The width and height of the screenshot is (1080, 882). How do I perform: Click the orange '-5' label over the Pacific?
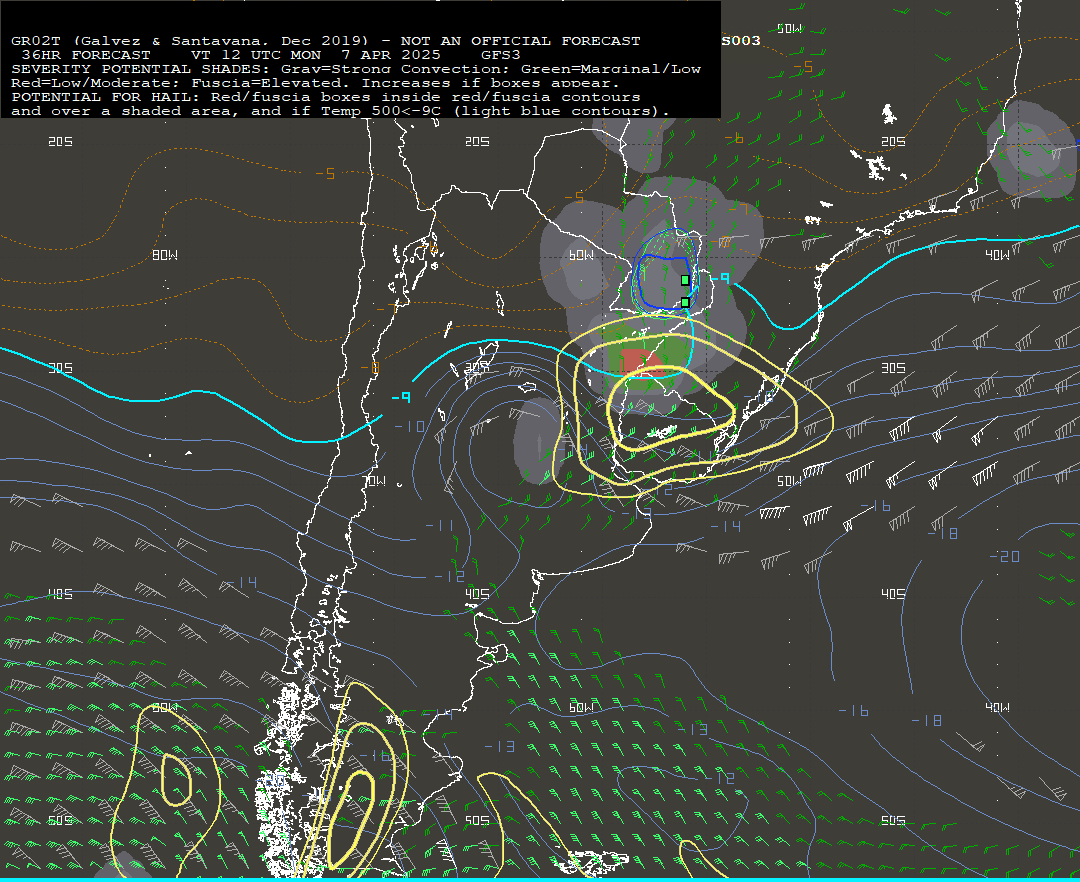click(325, 174)
